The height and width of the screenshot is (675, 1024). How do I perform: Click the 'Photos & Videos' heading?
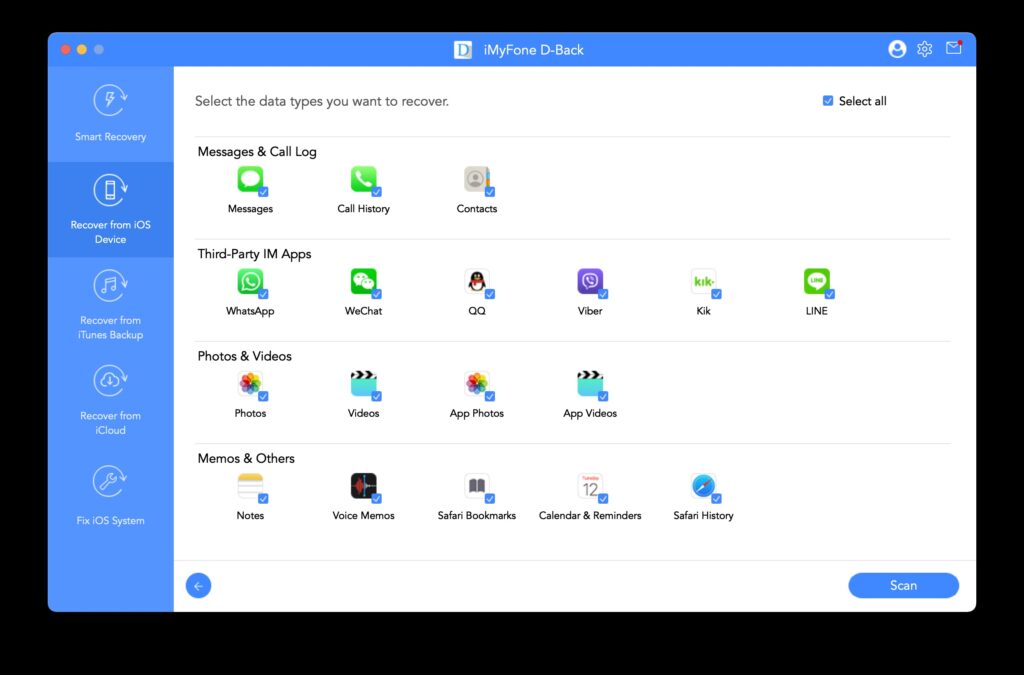(245, 356)
